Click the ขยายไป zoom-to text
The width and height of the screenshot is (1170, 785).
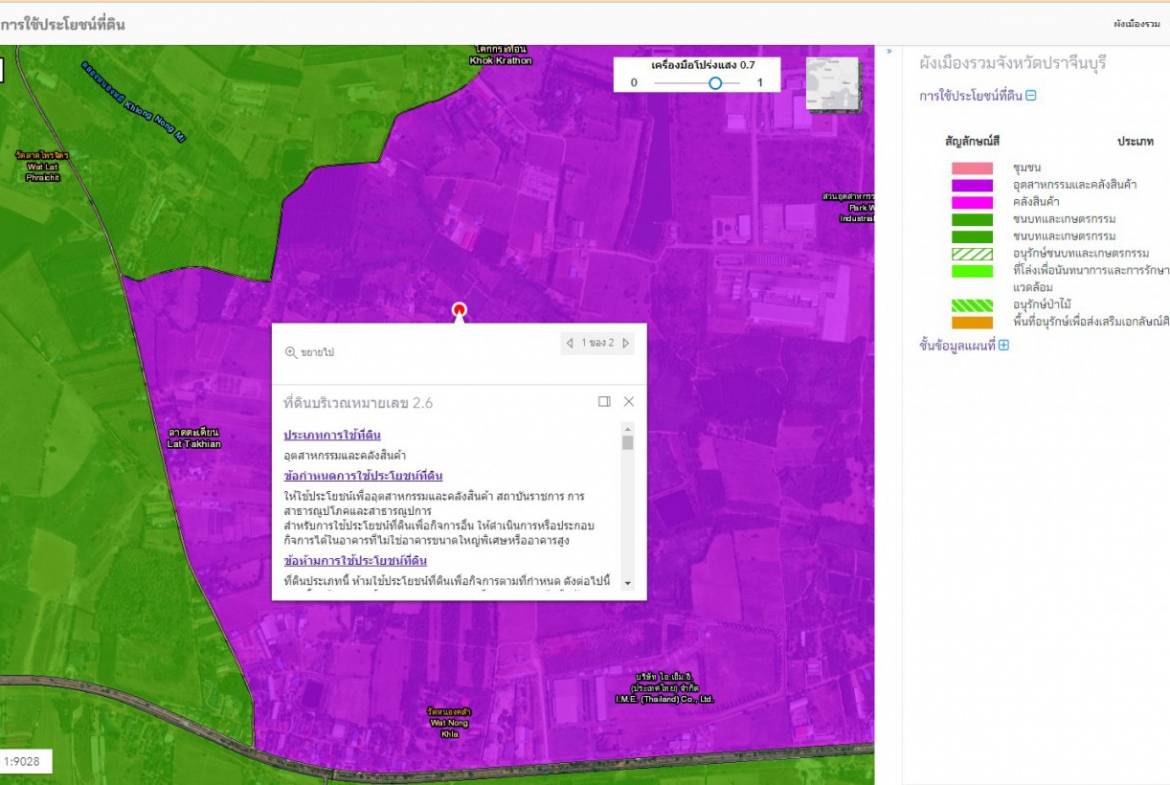point(317,352)
